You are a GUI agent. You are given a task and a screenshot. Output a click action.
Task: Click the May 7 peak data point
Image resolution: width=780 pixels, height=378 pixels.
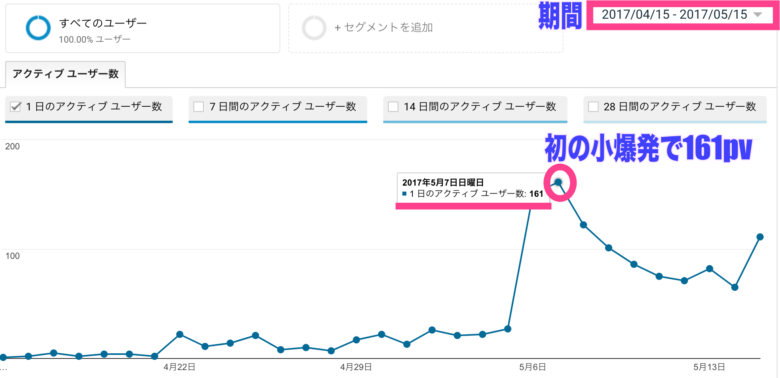click(x=558, y=182)
